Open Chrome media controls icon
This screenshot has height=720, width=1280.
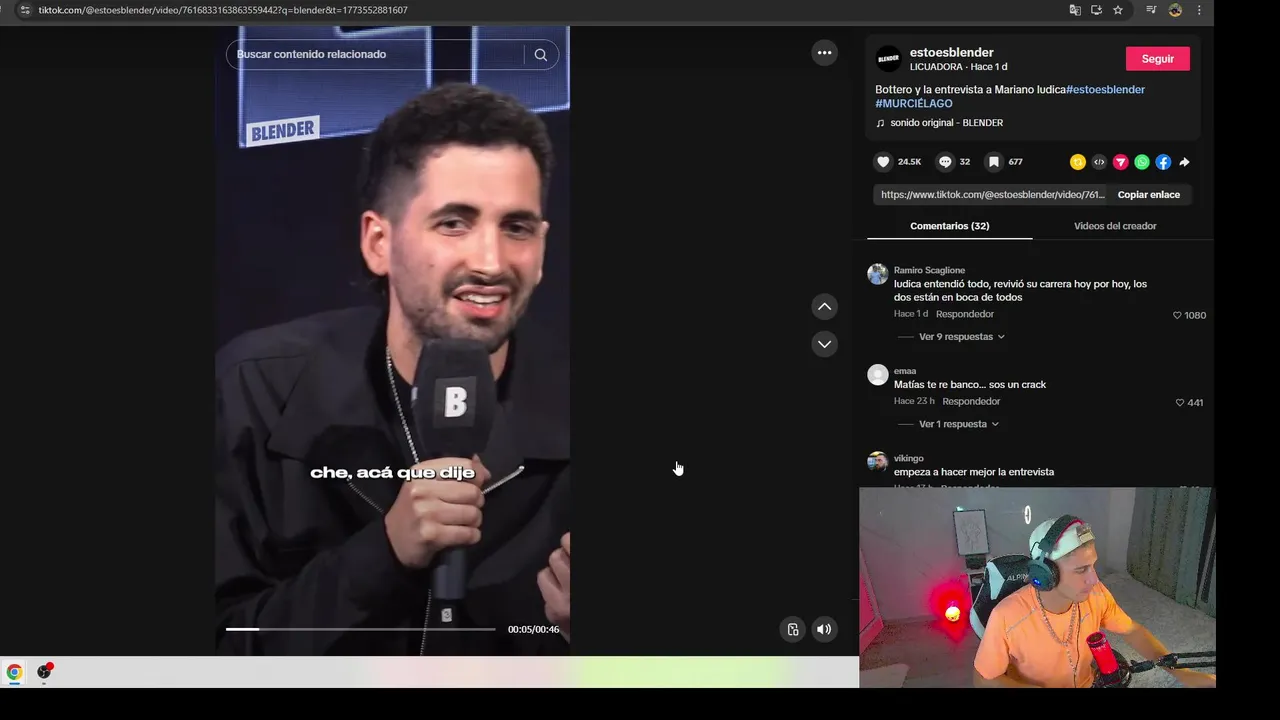(x=1151, y=10)
